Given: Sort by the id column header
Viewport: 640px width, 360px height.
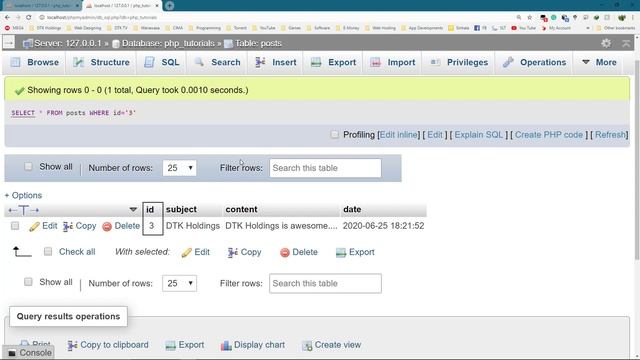Looking at the screenshot, I should [150, 209].
